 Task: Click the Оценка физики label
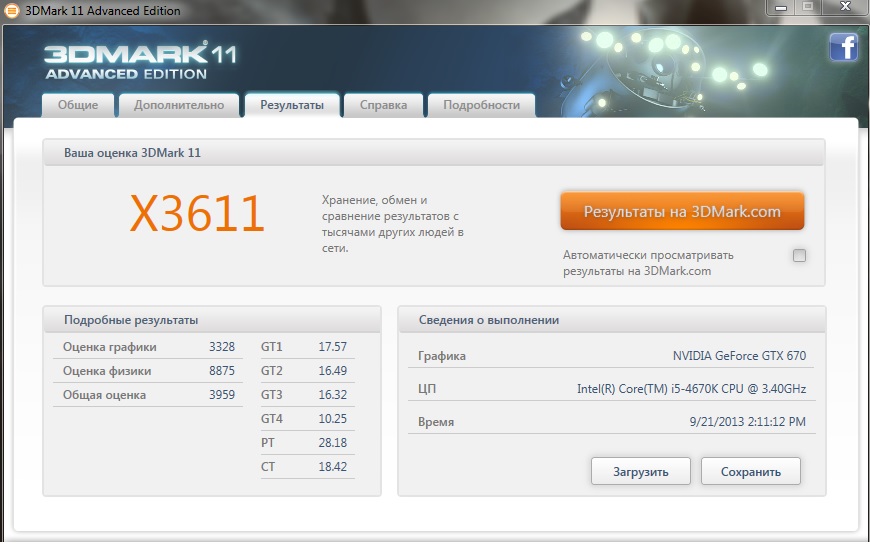(107, 371)
